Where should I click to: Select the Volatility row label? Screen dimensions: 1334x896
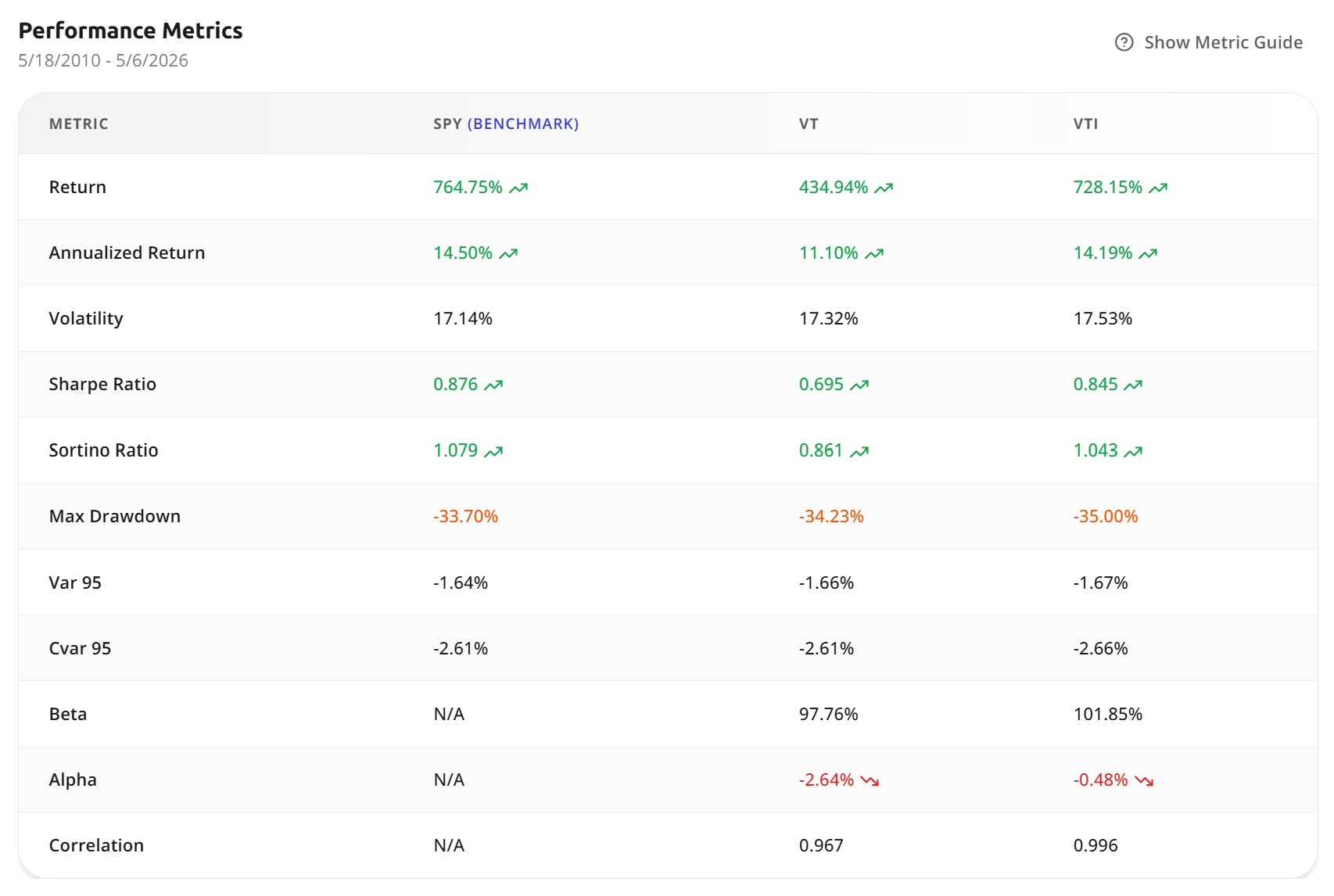pyautogui.click(x=86, y=318)
